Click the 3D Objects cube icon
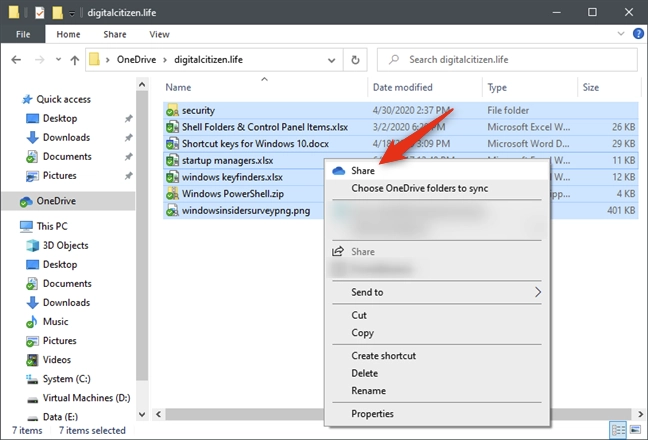The image size is (648, 440). [32, 245]
